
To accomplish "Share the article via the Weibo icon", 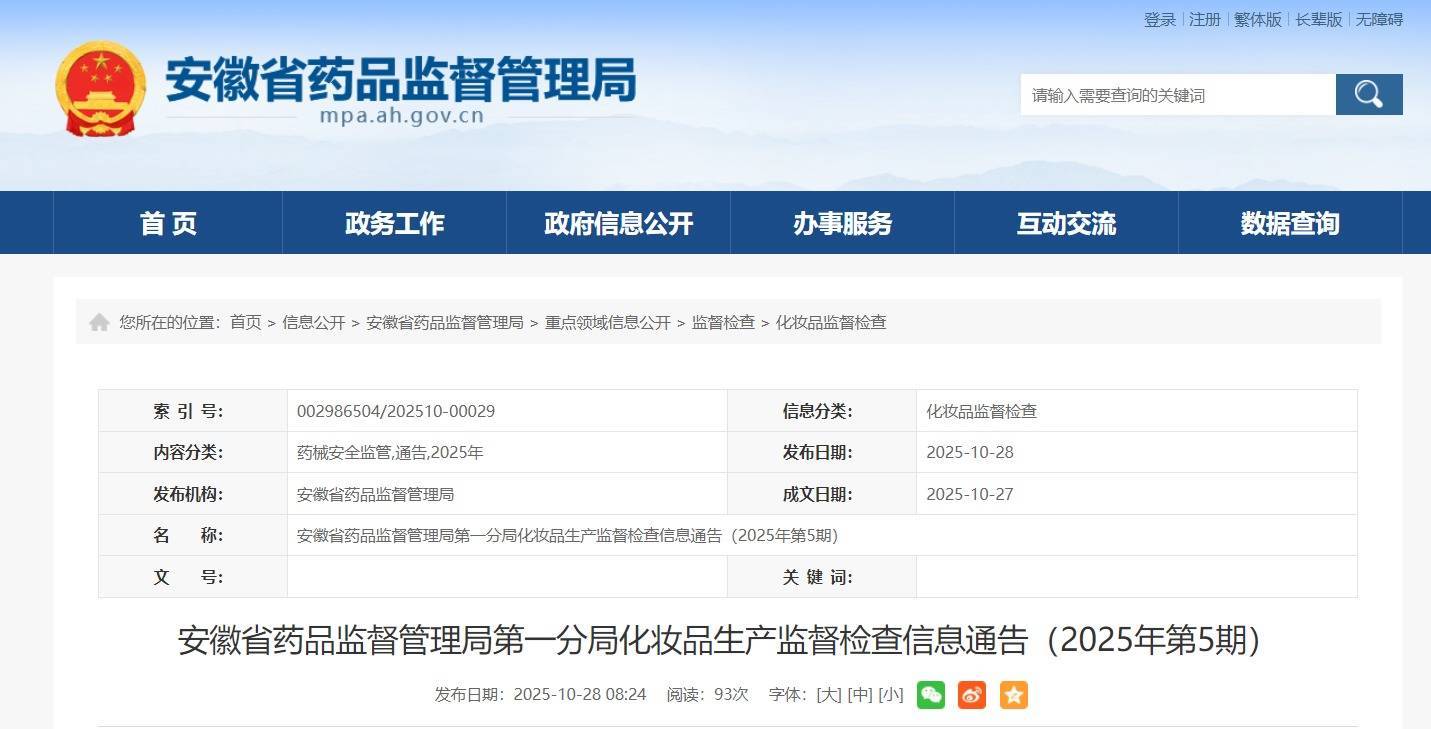I will point(972,694).
